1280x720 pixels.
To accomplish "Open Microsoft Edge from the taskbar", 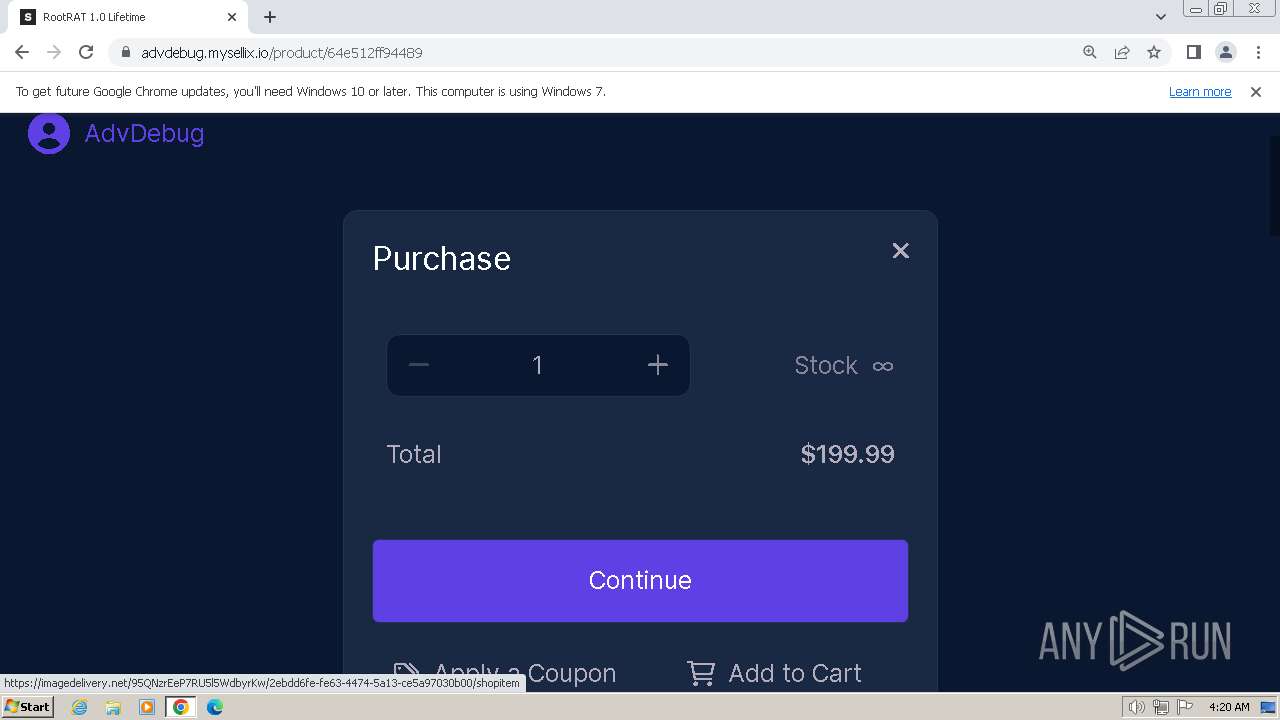I will (x=214, y=707).
